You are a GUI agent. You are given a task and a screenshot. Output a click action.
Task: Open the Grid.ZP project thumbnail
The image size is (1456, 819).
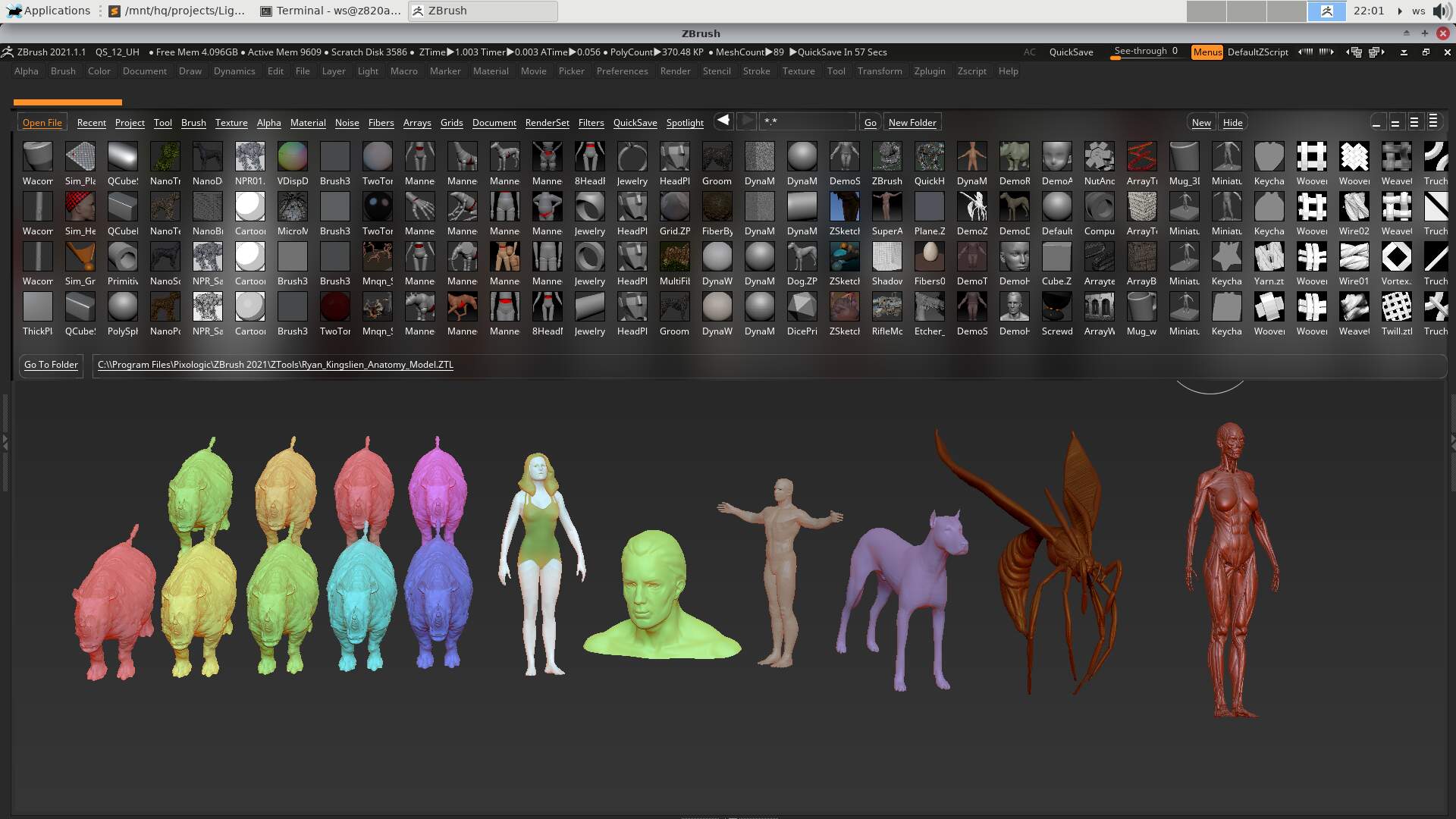[674, 206]
